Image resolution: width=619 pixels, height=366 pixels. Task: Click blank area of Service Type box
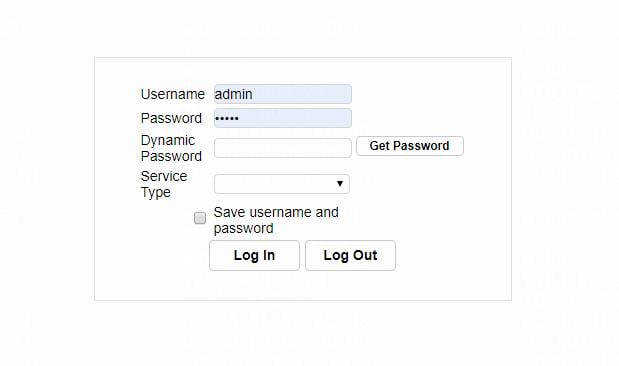pyautogui.click(x=272, y=184)
